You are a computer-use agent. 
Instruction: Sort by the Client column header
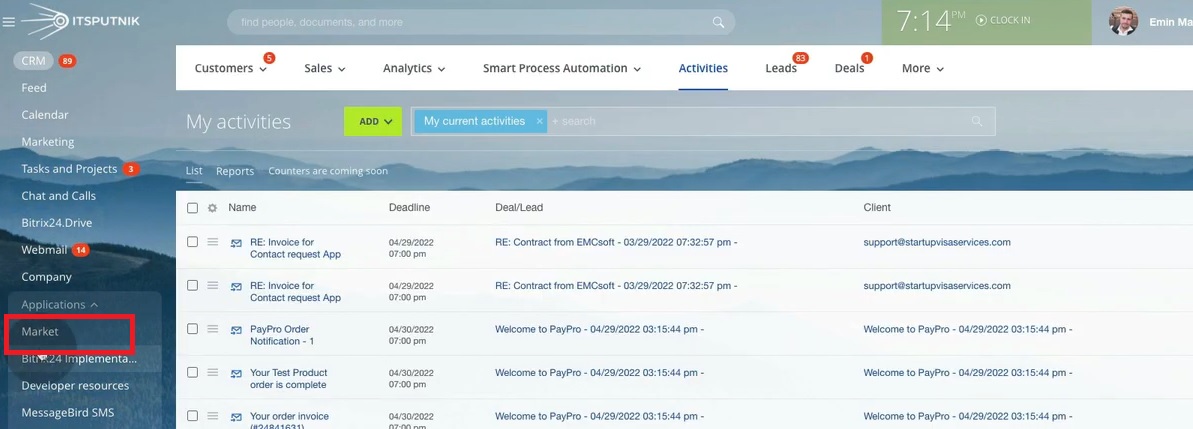pyautogui.click(x=876, y=208)
